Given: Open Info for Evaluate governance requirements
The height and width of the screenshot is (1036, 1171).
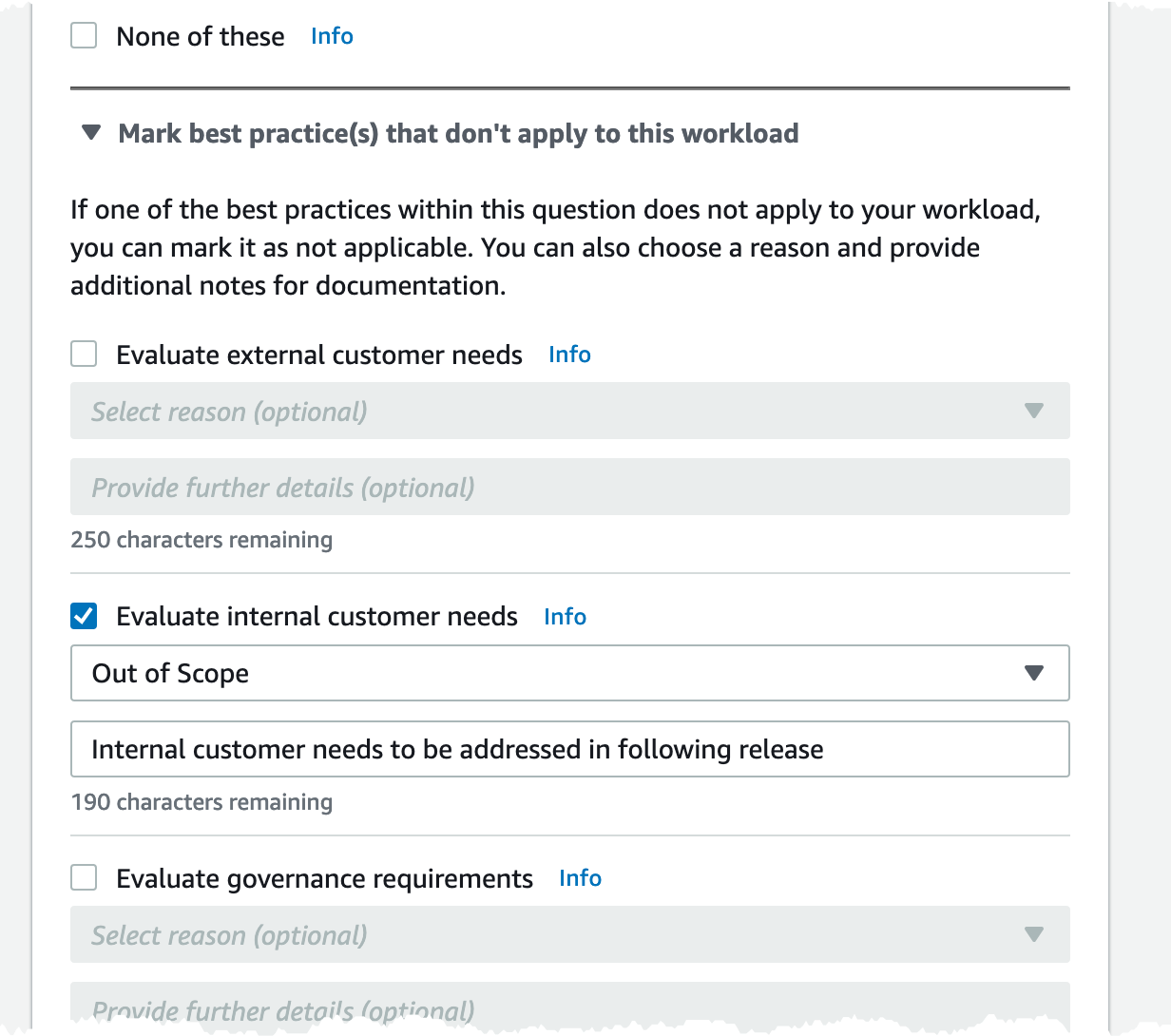Looking at the screenshot, I should tap(580, 878).
